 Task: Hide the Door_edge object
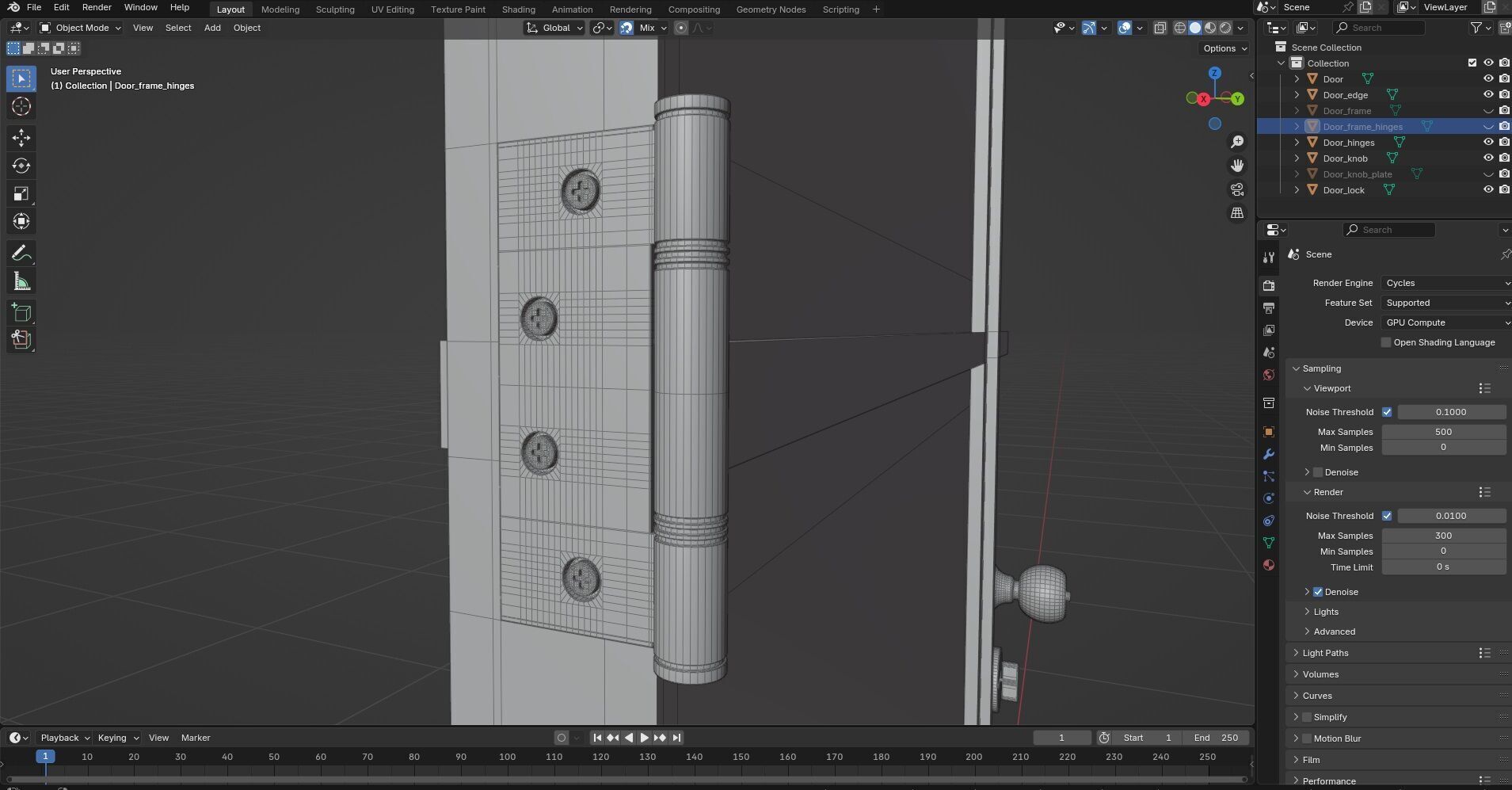point(1488,94)
